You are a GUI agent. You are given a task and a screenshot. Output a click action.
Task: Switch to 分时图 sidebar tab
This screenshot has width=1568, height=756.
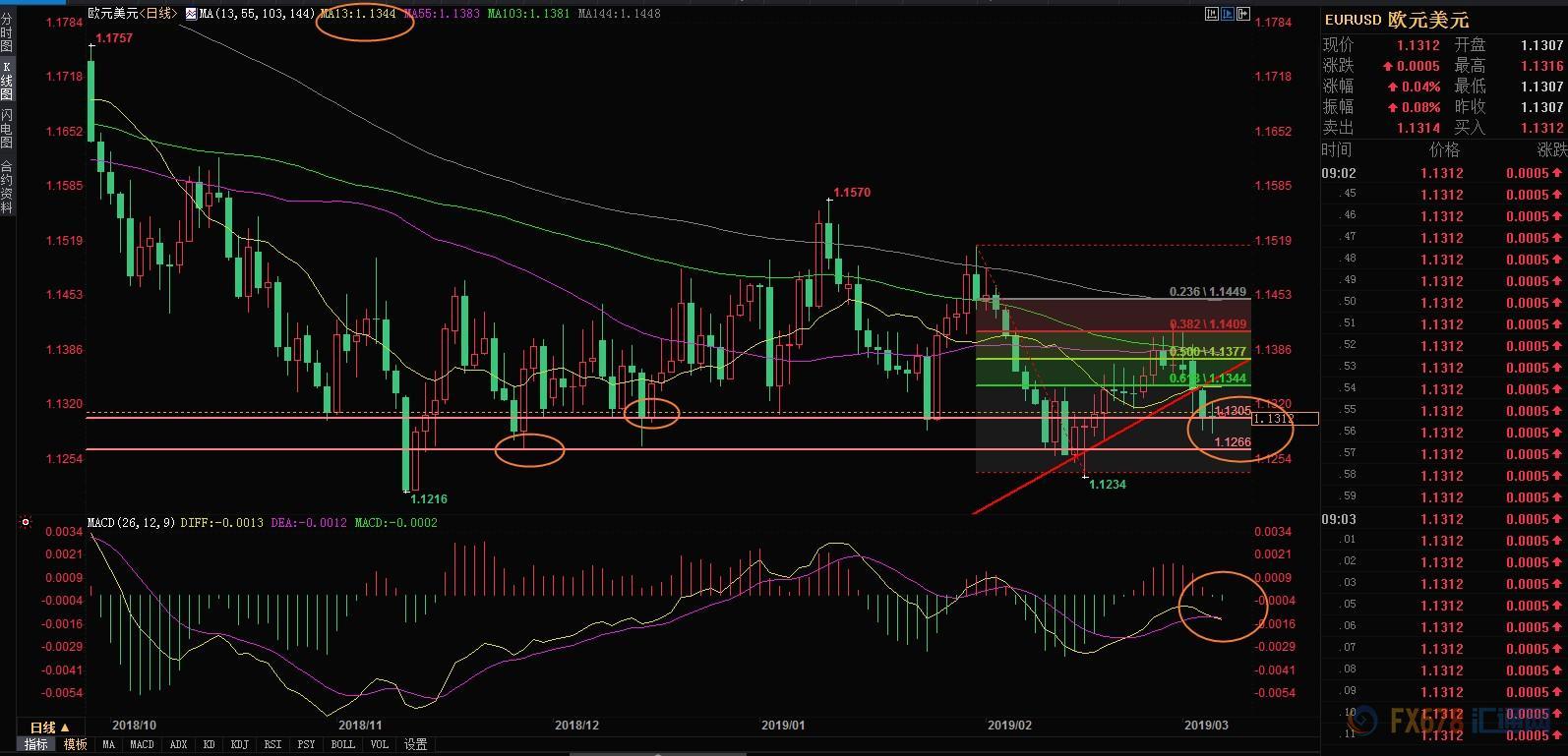pos(7,32)
